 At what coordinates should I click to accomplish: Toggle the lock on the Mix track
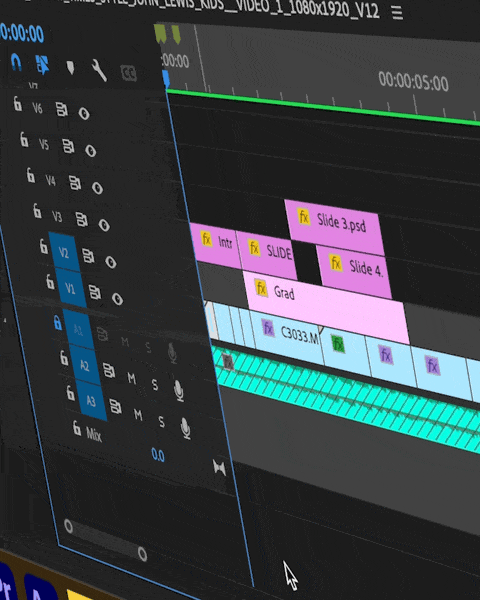click(x=77, y=428)
